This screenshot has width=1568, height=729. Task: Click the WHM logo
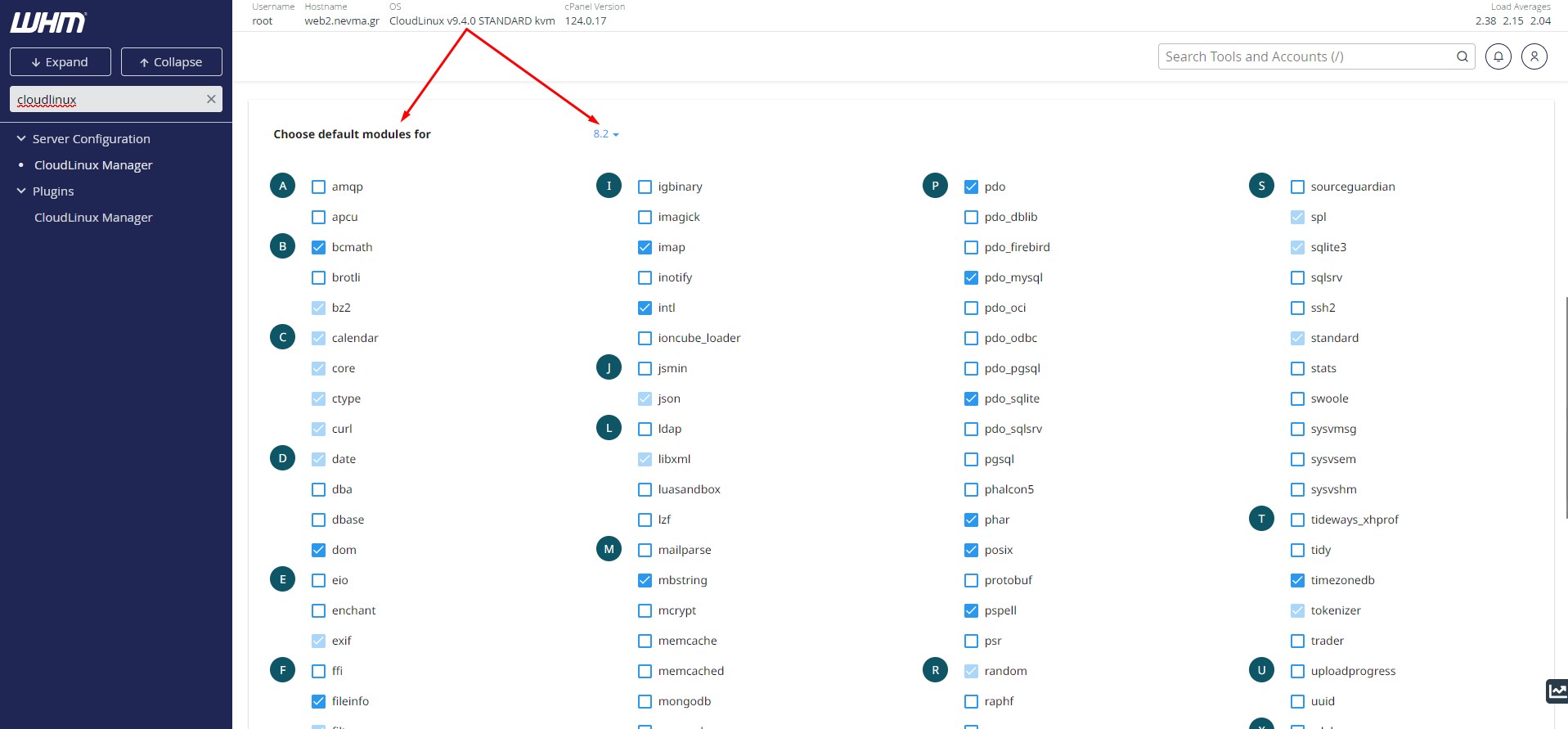47,23
